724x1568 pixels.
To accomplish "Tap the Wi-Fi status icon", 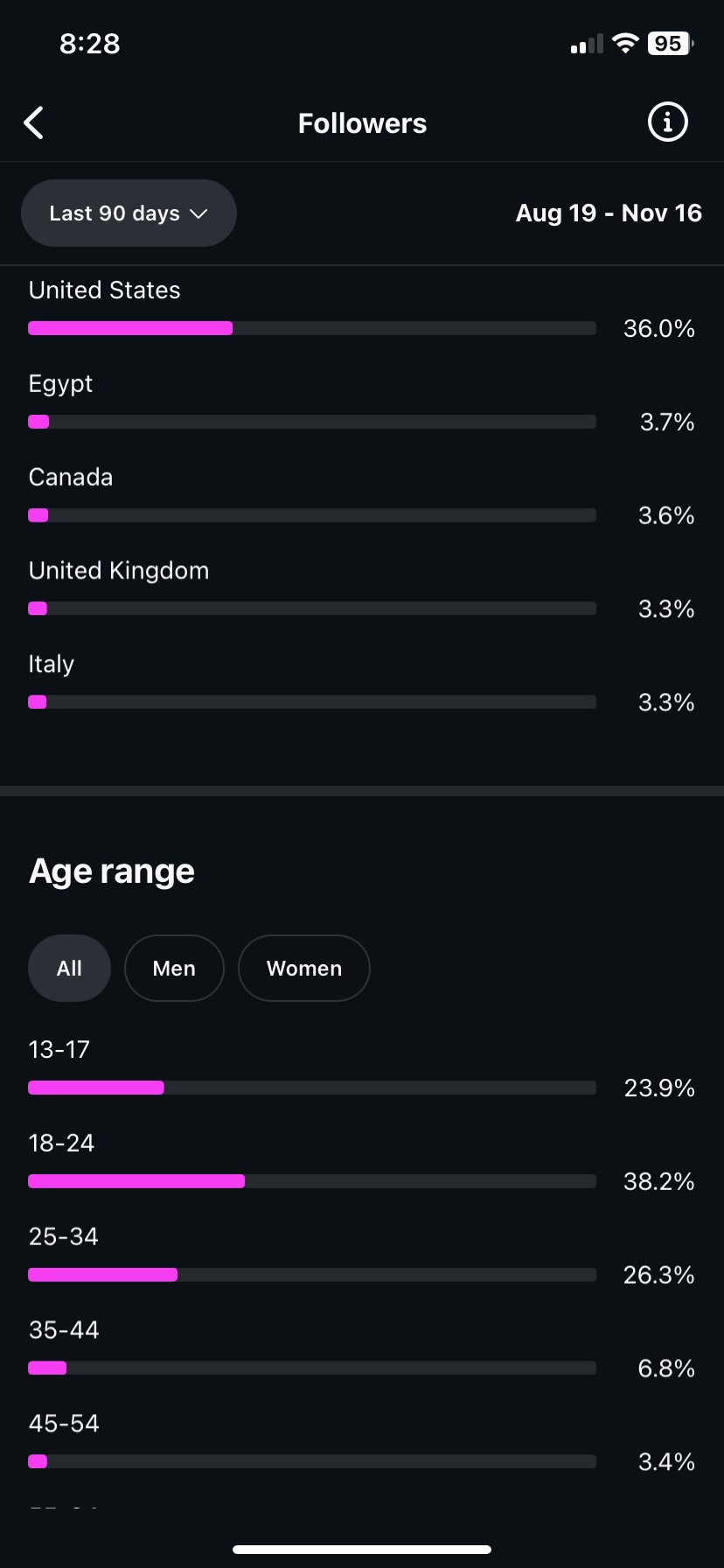I will [625, 44].
